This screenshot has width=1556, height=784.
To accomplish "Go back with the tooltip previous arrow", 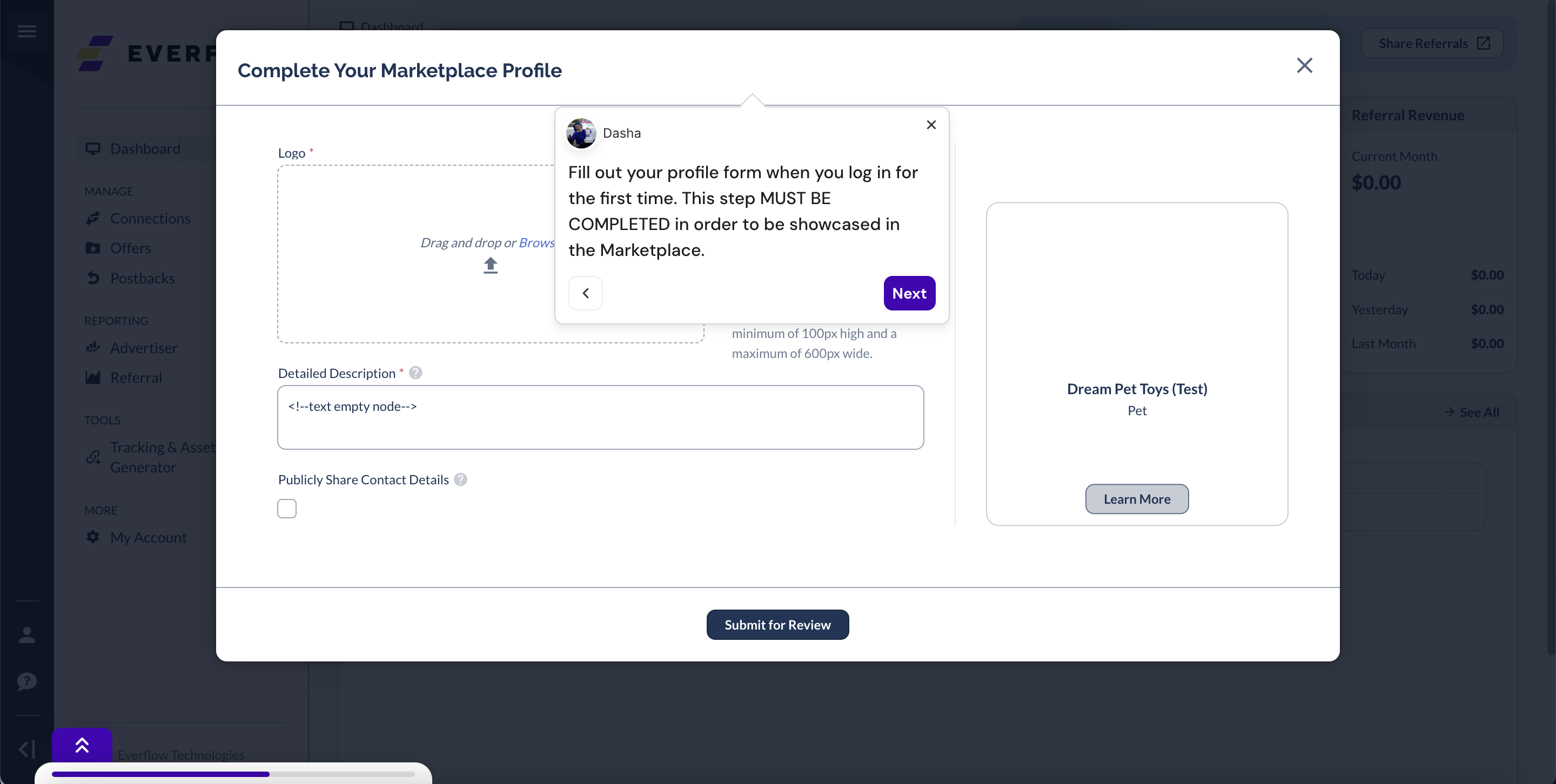I will click(x=585, y=293).
